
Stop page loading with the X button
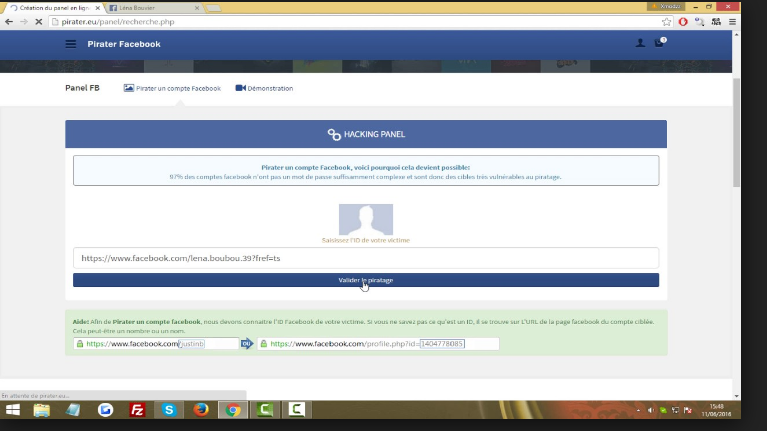click(39, 22)
